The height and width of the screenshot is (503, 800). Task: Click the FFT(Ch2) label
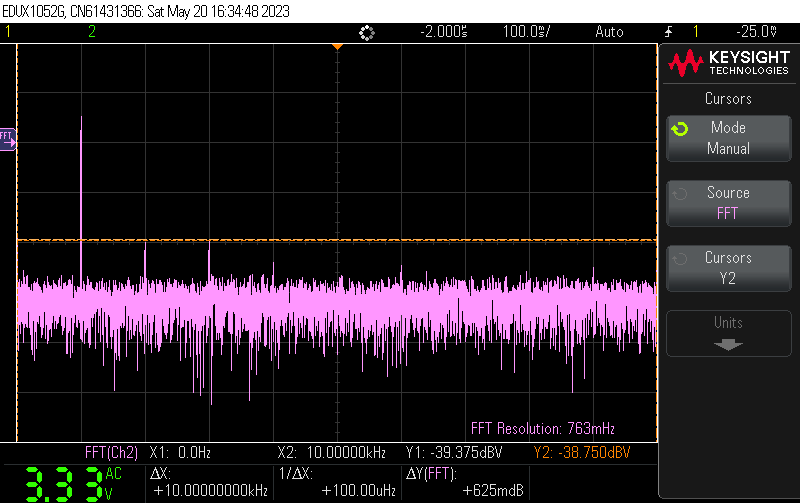click(x=111, y=452)
